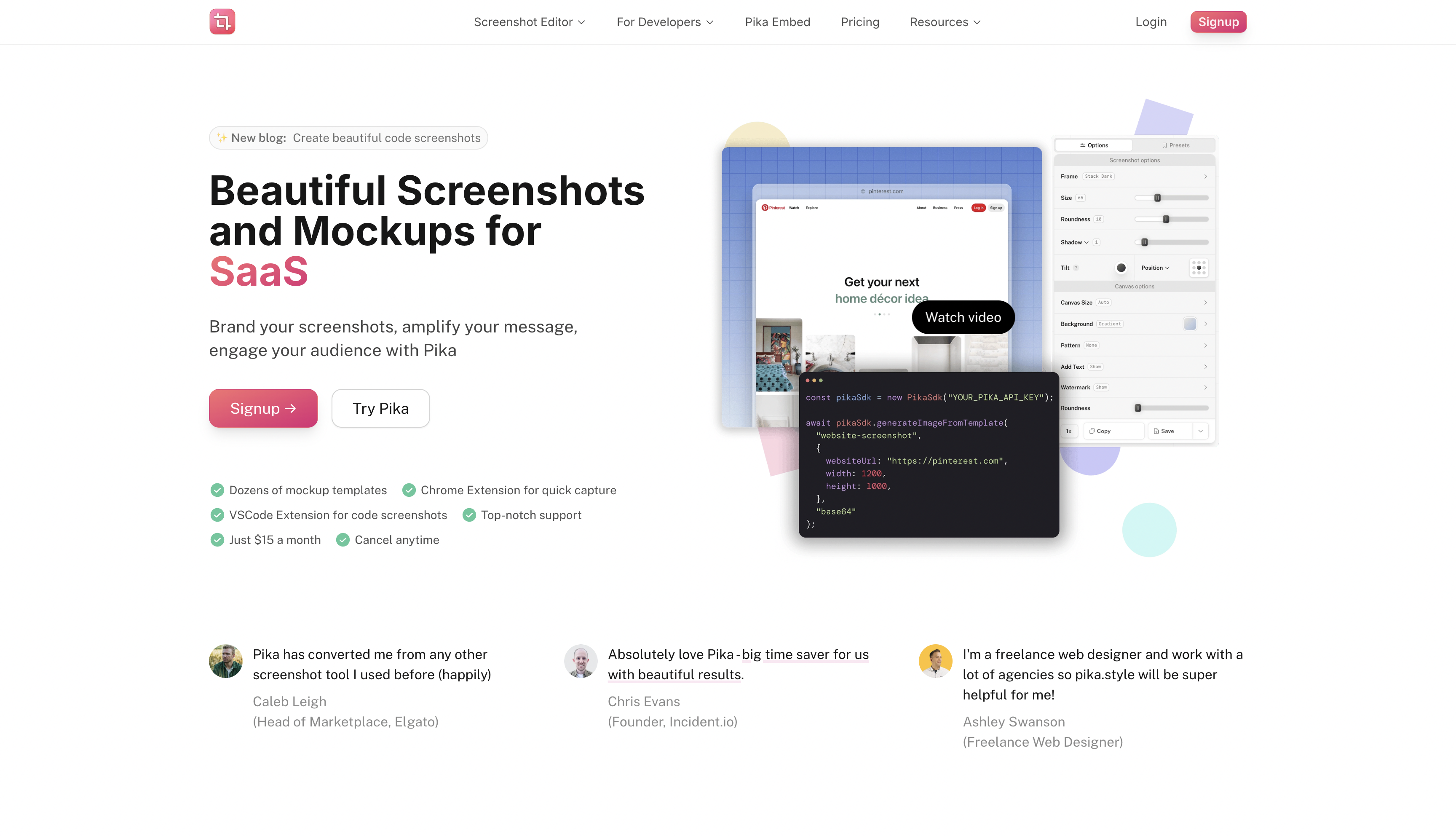
Task: Open the 'Create beautiful code screenshots' blog link
Action: pyautogui.click(x=386, y=138)
